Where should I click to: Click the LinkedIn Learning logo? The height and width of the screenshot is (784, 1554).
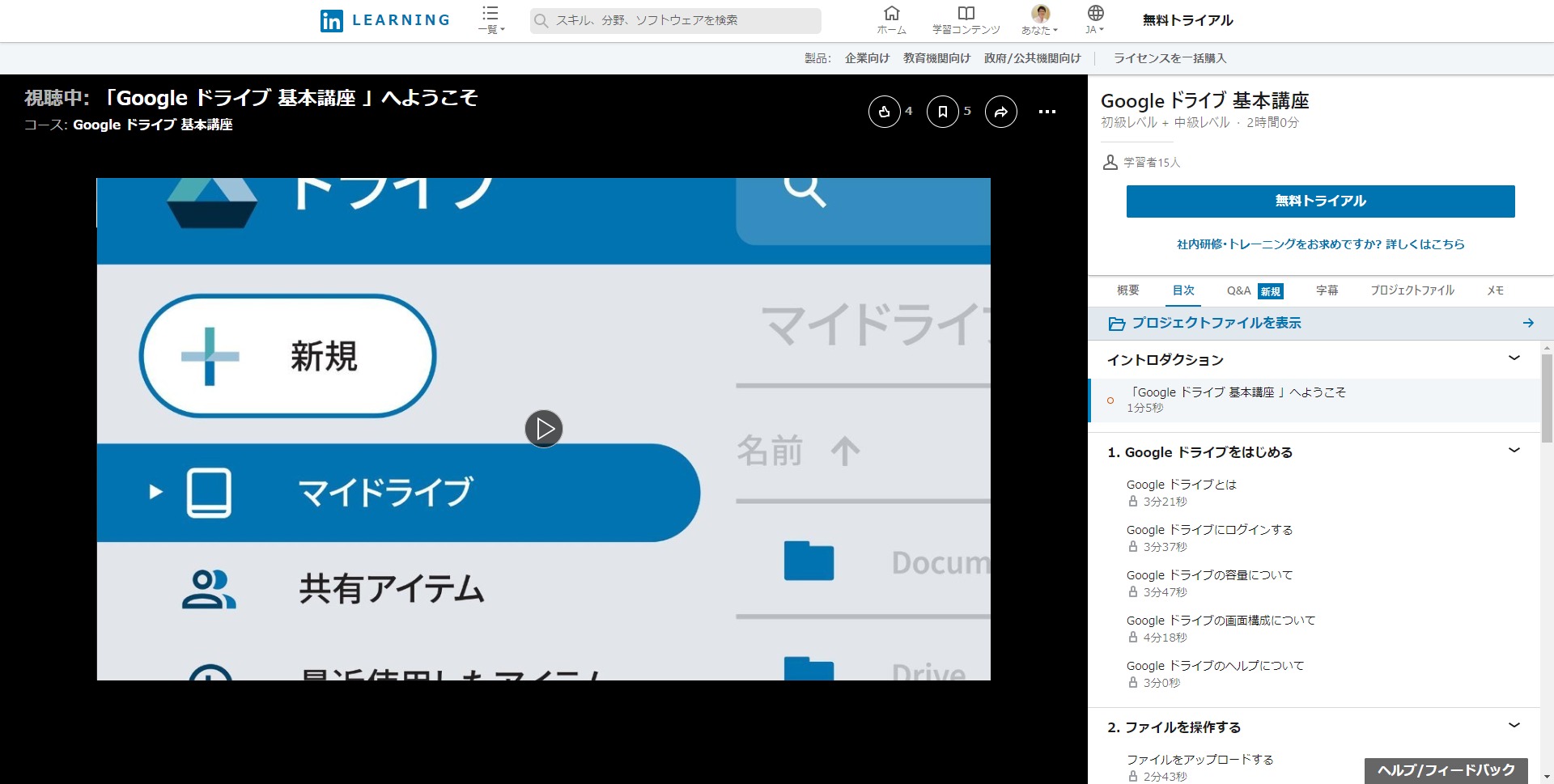384,20
